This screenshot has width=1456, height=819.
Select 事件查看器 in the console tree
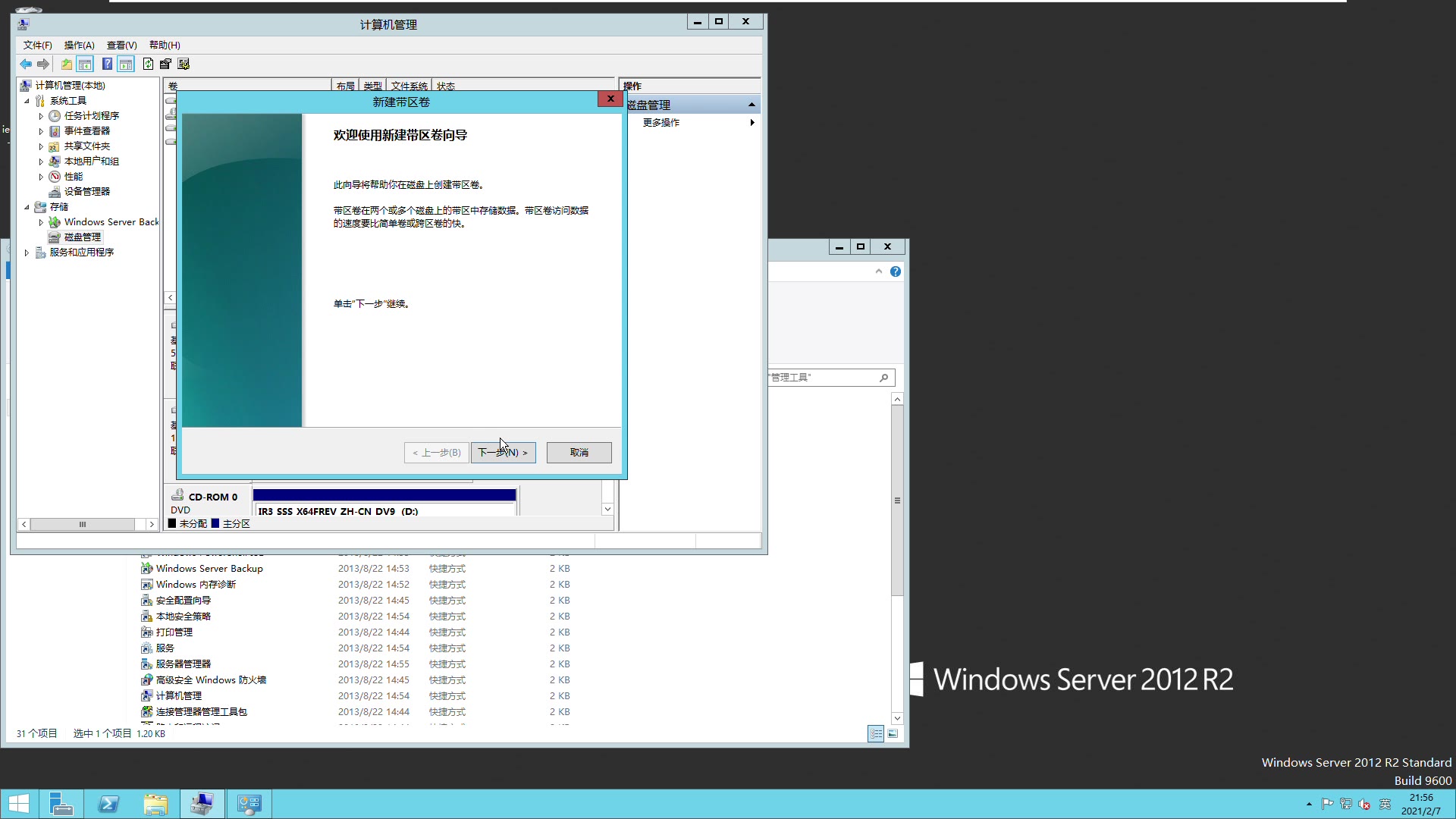[86, 131]
